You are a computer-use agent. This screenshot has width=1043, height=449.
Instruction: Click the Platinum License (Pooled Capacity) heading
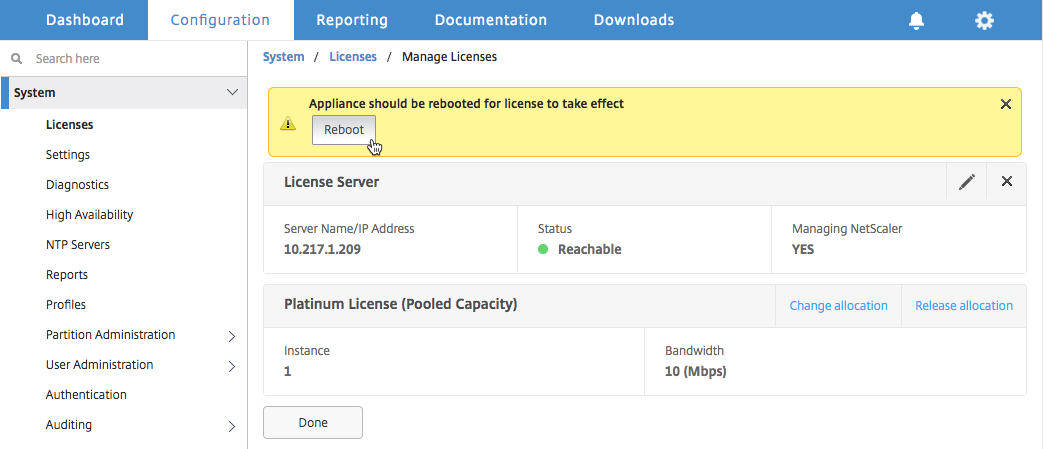click(x=400, y=304)
